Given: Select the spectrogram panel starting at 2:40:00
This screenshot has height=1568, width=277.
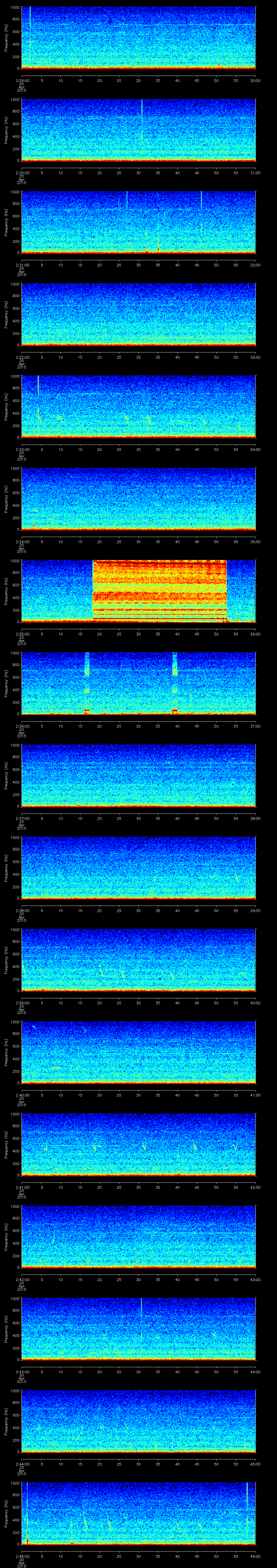Looking at the screenshot, I should click(x=139, y=1052).
